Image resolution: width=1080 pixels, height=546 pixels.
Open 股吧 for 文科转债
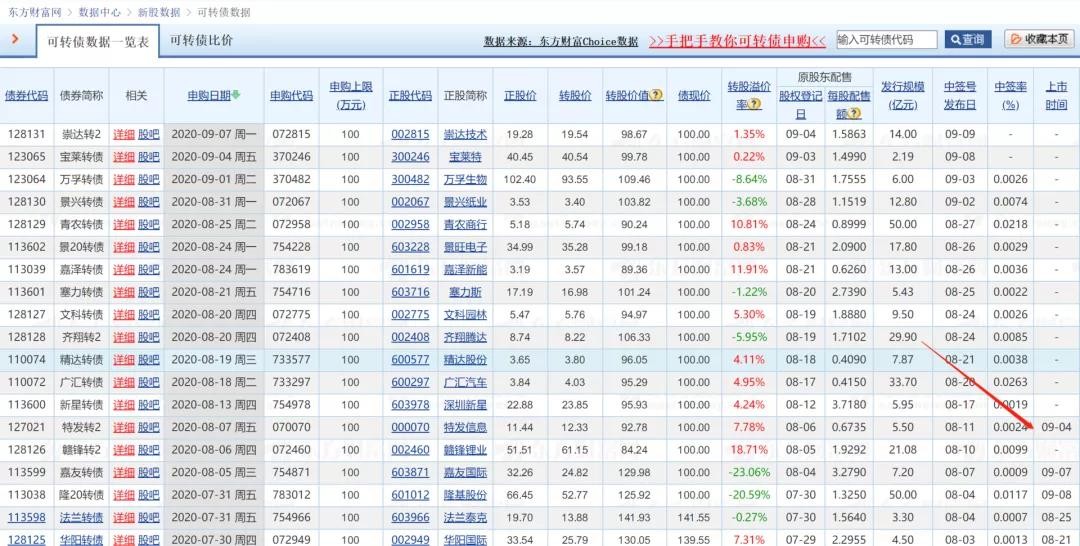coord(149,315)
